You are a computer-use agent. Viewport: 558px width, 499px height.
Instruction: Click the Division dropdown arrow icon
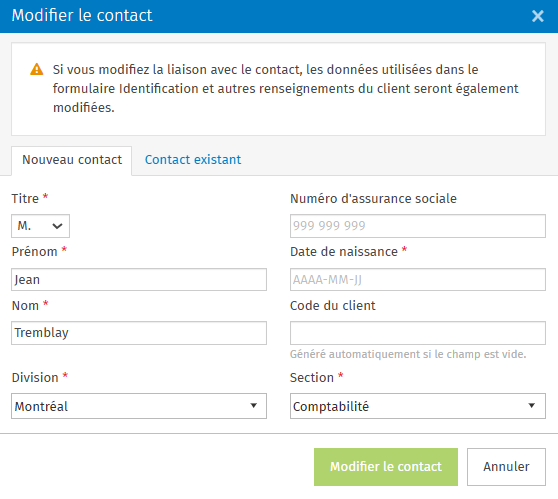[x=253, y=405]
